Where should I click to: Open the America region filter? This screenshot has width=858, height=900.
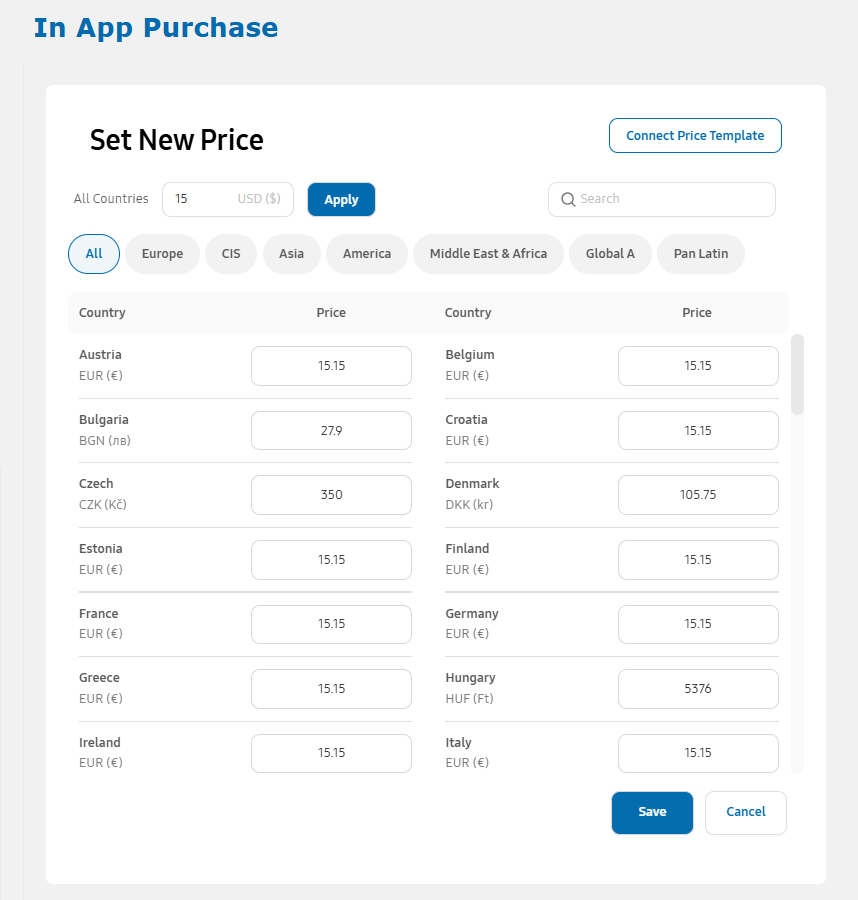[367, 254]
